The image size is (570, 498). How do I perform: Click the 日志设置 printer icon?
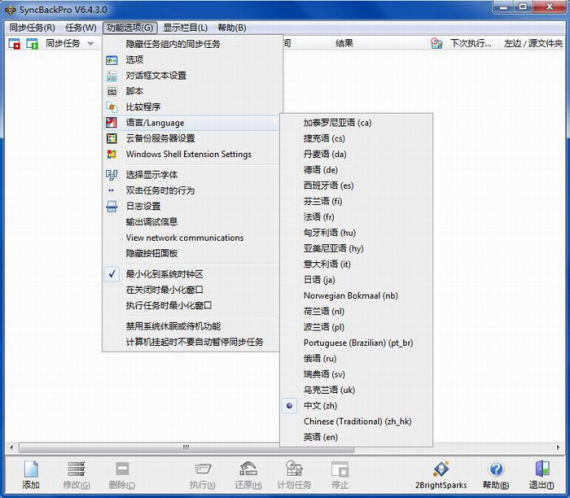click(112, 206)
